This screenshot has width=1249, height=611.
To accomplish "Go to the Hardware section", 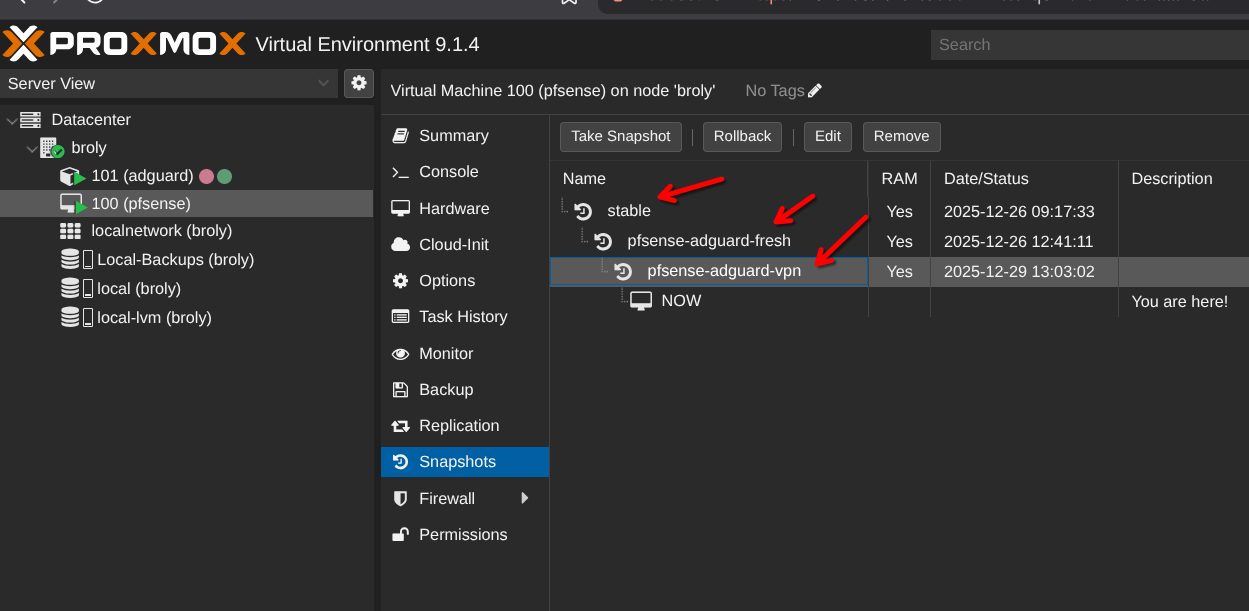I will [454, 209].
